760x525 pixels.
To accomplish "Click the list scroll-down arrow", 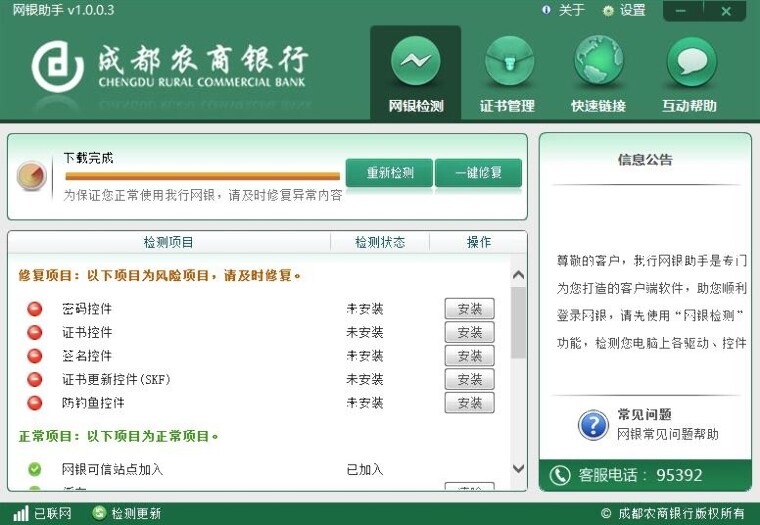I will coord(518,468).
